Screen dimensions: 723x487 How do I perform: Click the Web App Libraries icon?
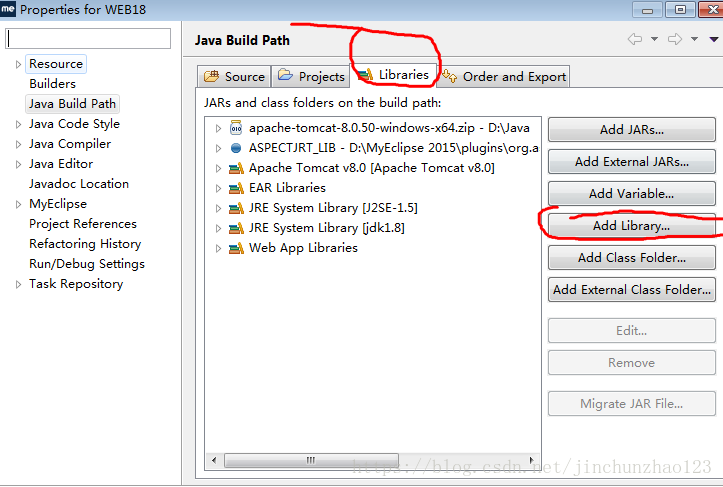coord(236,248)
